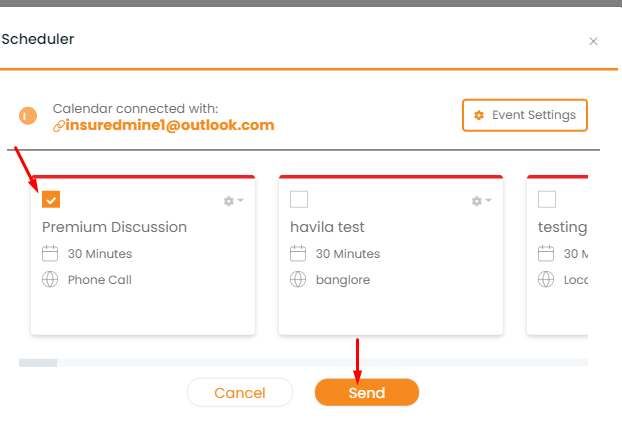Click orange account avatar circle
Image resolution: width=622 pixels, height=435 pixels.
click(28, 116)
